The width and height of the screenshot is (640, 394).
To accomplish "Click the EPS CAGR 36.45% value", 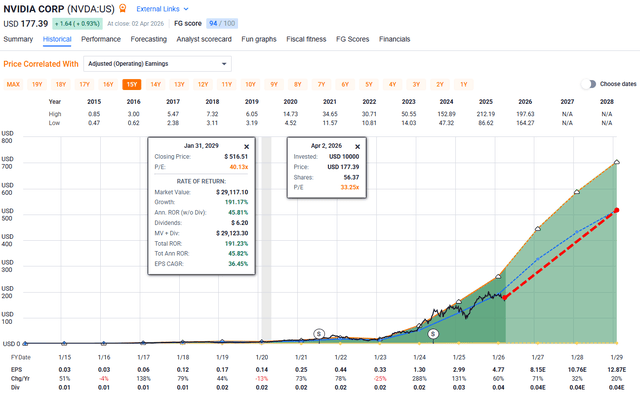I will coord(238,264).
